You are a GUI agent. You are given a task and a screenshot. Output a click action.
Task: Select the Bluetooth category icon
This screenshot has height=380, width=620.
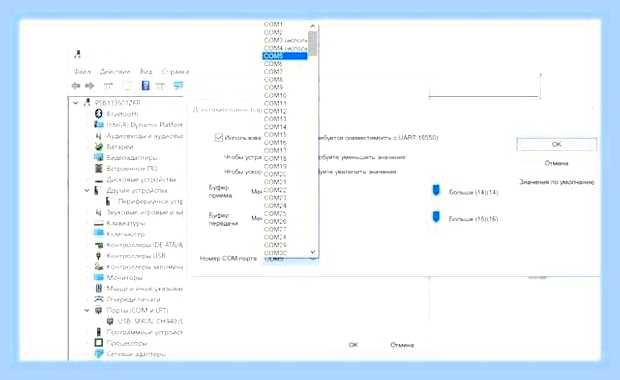point(99,114)
